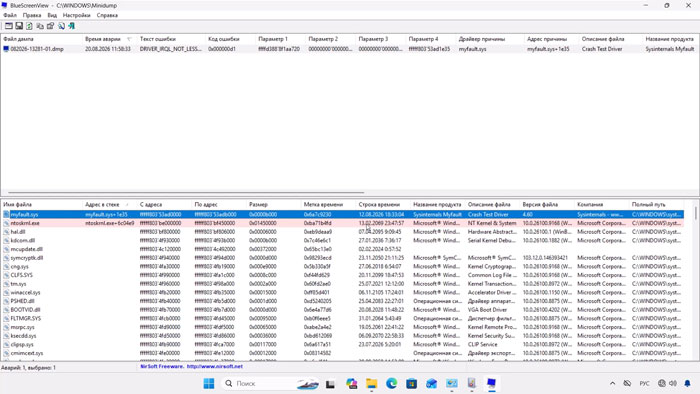
Task: Select the BOOTVID.dll driver row
Action: (342, 310)
